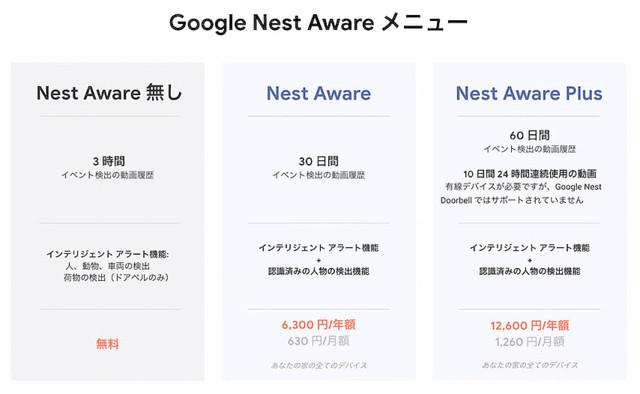Open the Nest Aware Plus plan heading
This screenshot has width=640, height=394.
[529, 93]
